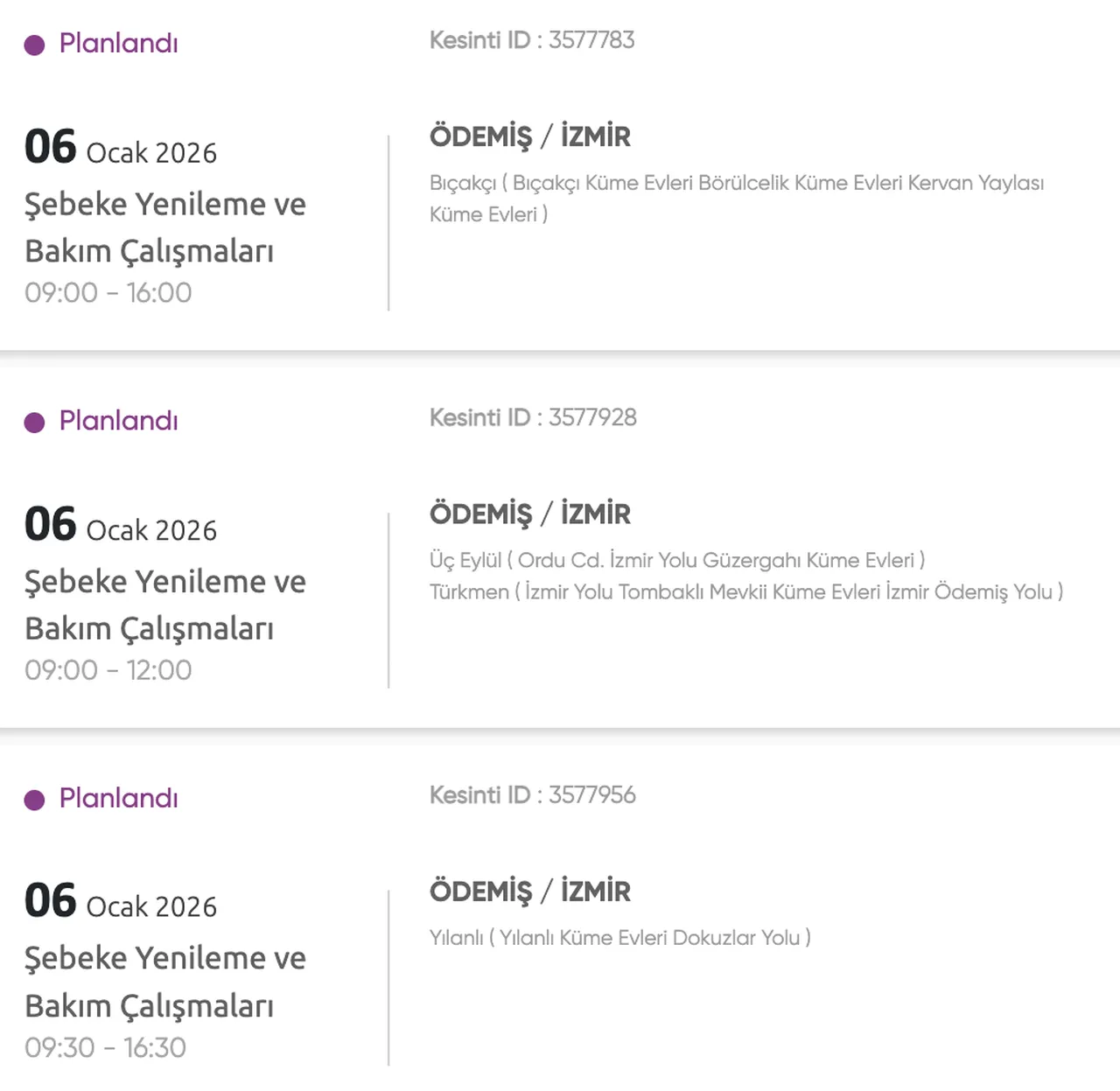Viewport: 1120px width, 1091px height.
Task: Click the 09:30 - 16:30 time range
Action: pos(105,1047)
